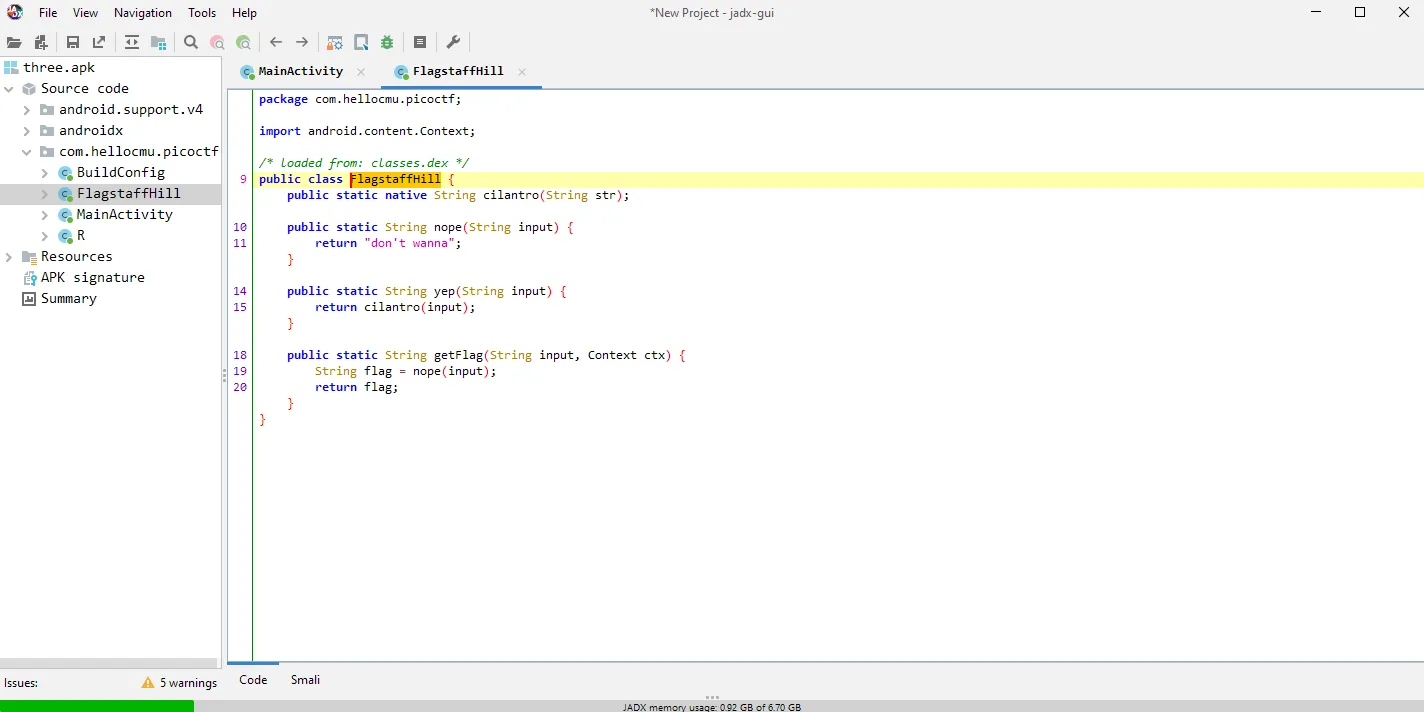Image resolution: width=1424 pixels, height=712 pixels.
Task: Open the Log viewer toolbar icon
Action: (x=420, y=42)
